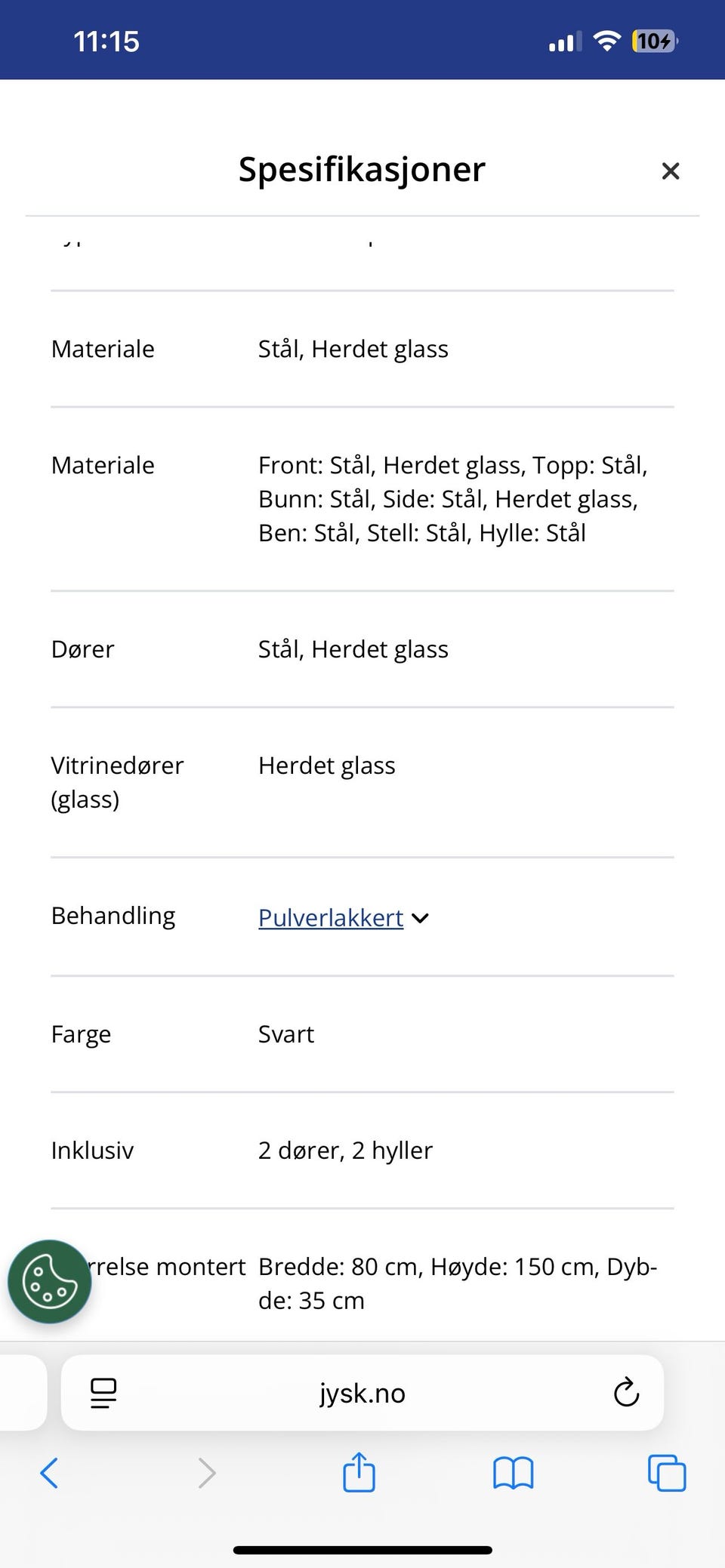Viewport: 725px width, 1568px height.
Task: Open the tab overview
Action: [x=665, y=1472]
